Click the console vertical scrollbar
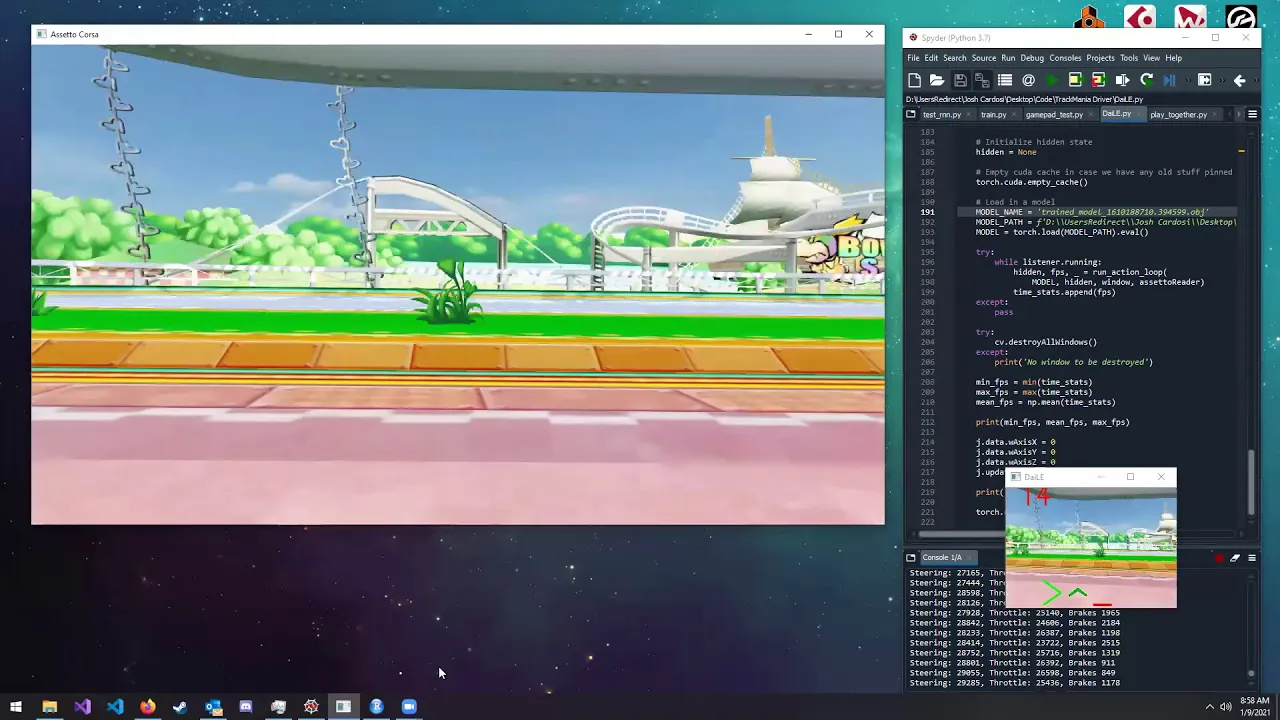Viewport: 1280px width, 720px height. coord(1251,675)
